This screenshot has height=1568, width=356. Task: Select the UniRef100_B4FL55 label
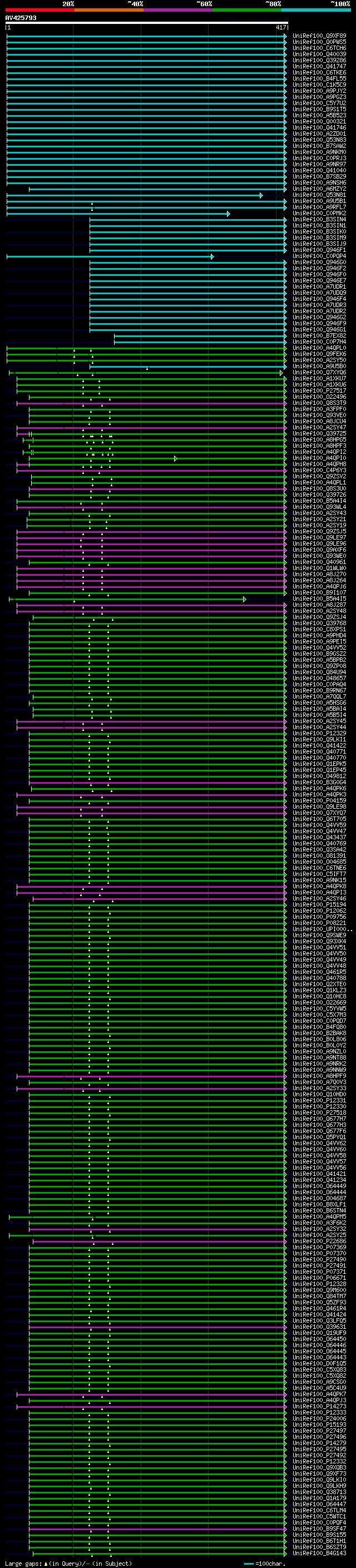(x=319, y=78)
